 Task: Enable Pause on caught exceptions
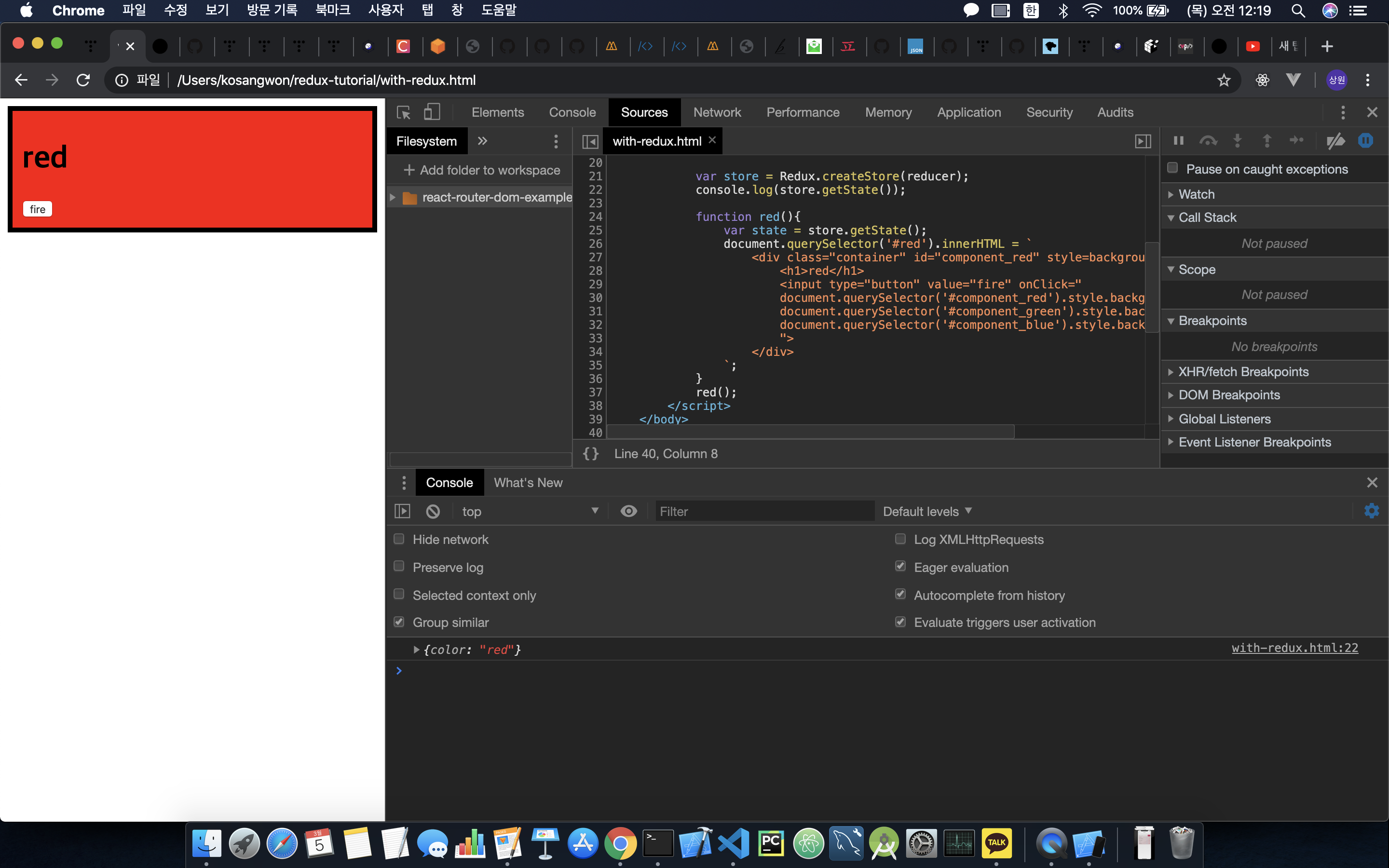[1172, 168]
